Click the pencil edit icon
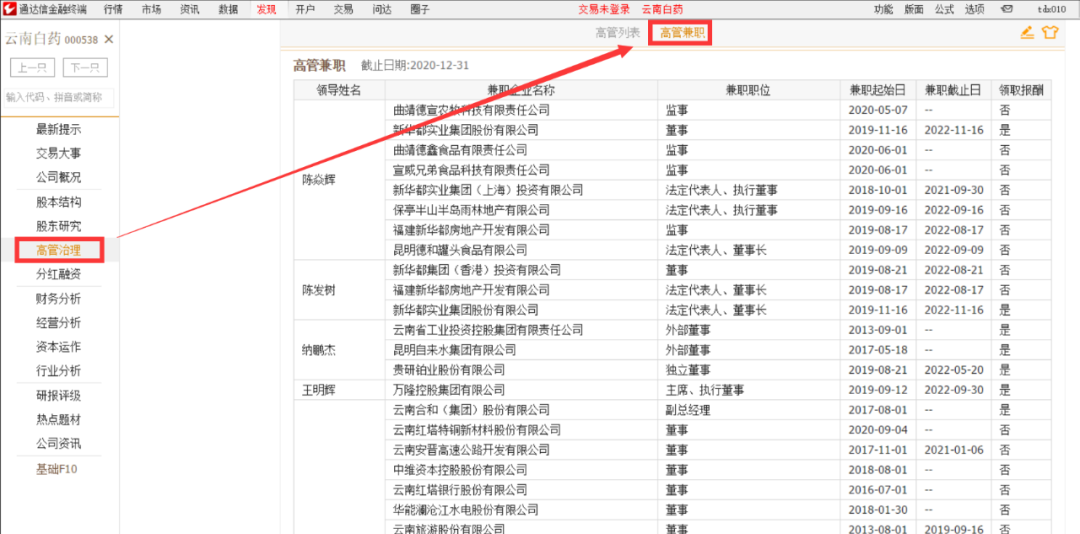 [1027, 32]
